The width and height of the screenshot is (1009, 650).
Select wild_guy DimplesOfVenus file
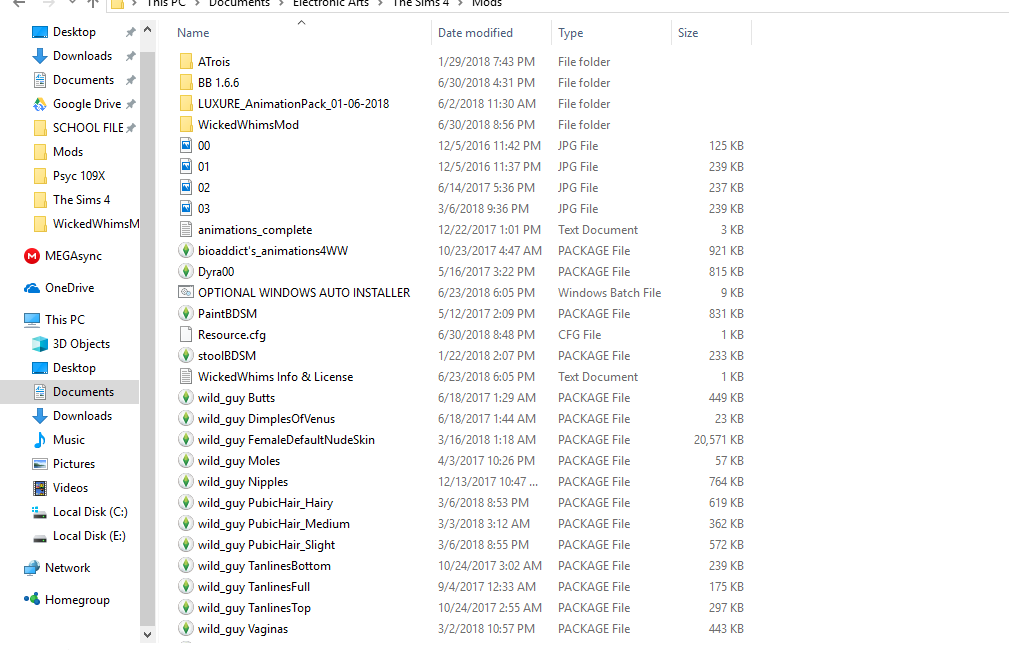click(266, 419)
